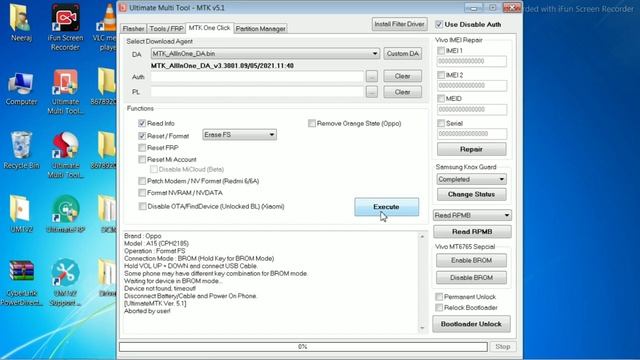Select the MTK One Click tab
Screen dimensions: 640x360
[x=209, y=28]
